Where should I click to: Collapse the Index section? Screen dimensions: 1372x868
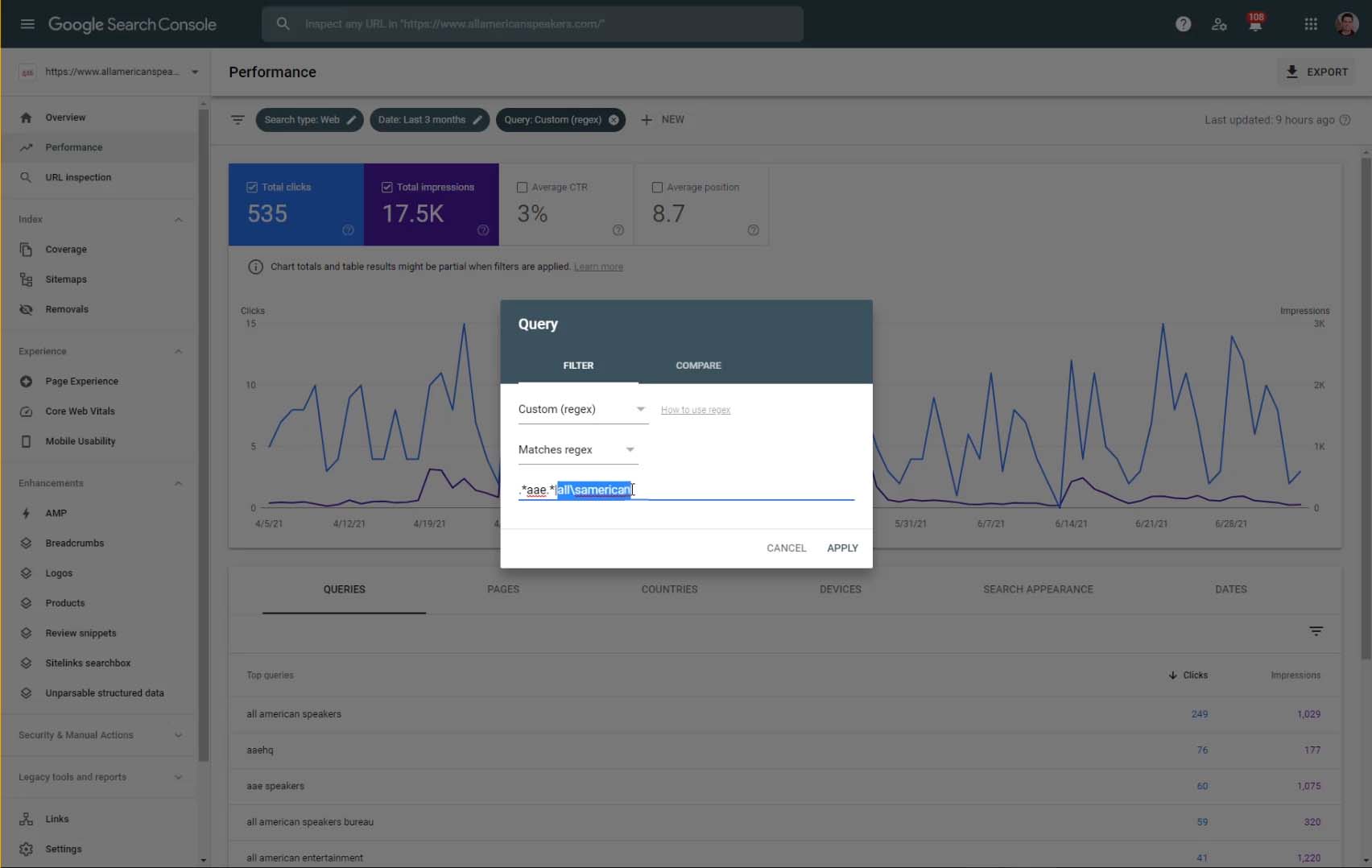click(x=178, y=219)
